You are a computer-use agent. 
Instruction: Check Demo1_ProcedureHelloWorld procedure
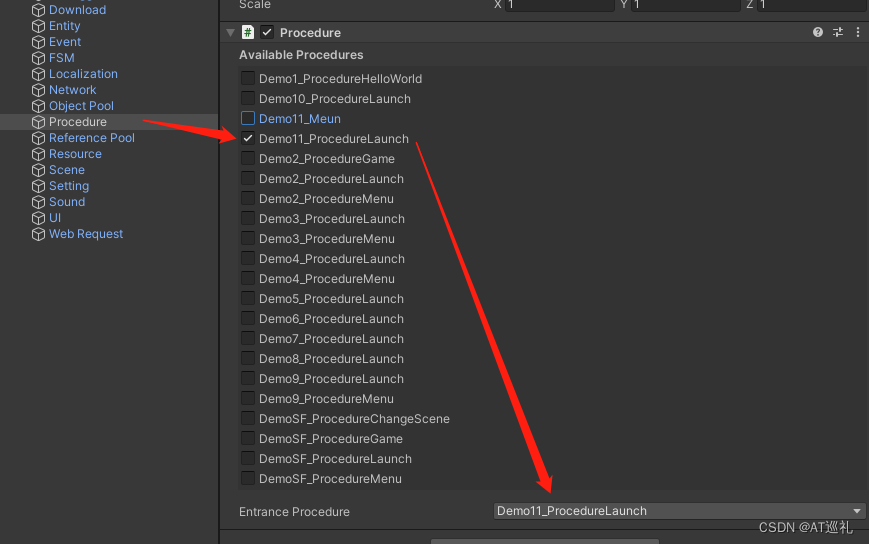click(248, 78)
